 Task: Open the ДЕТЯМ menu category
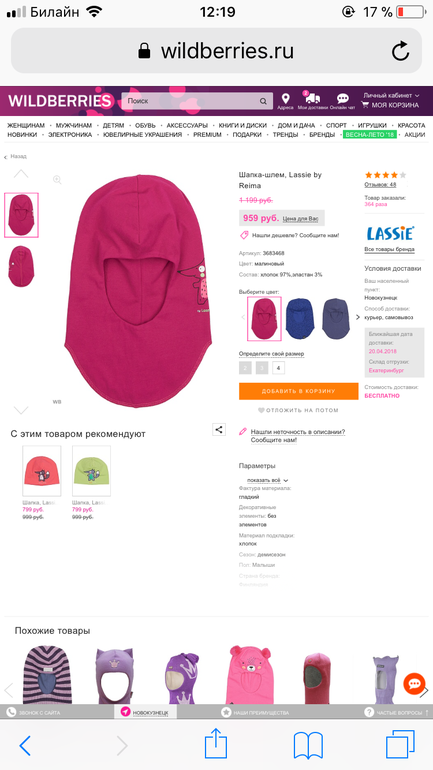point(113,125)
